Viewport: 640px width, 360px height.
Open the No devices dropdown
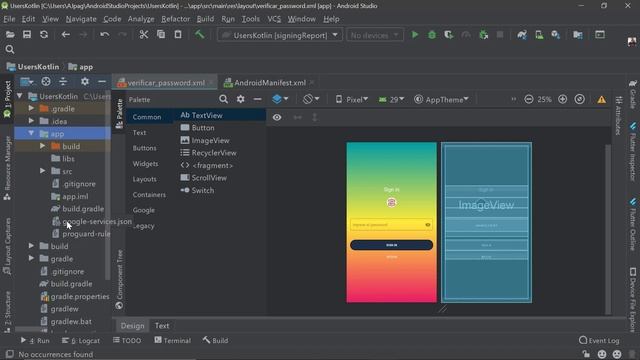tap(375, 35)
